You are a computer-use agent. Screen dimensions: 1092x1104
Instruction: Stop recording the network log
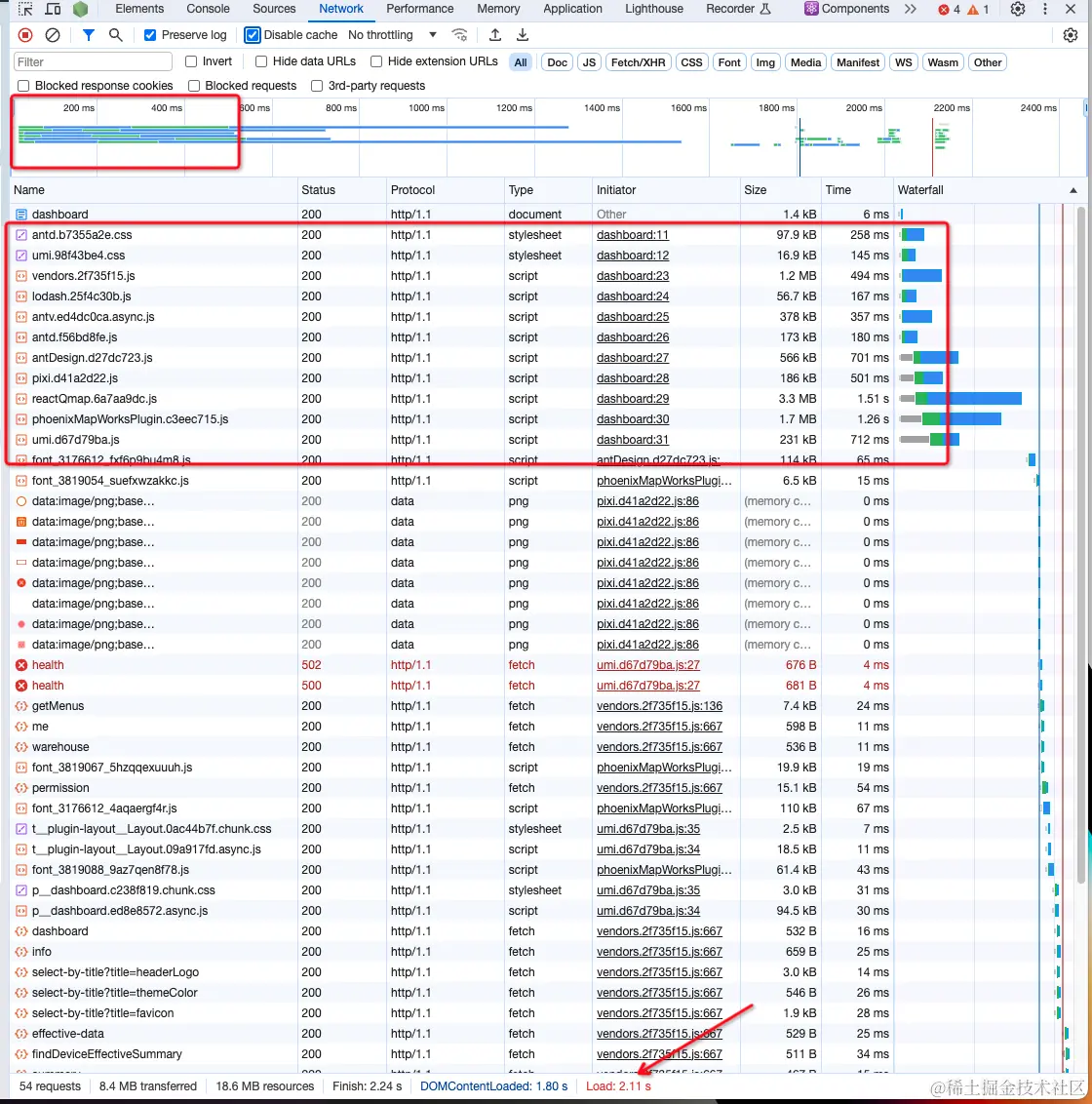(x=25, y=35)
